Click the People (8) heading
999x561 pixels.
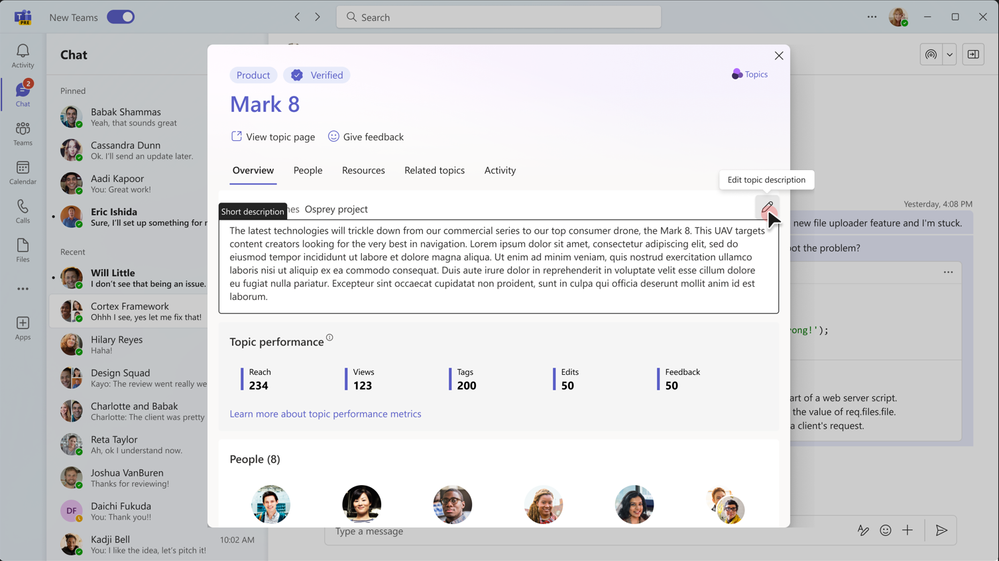coord(255,459)
